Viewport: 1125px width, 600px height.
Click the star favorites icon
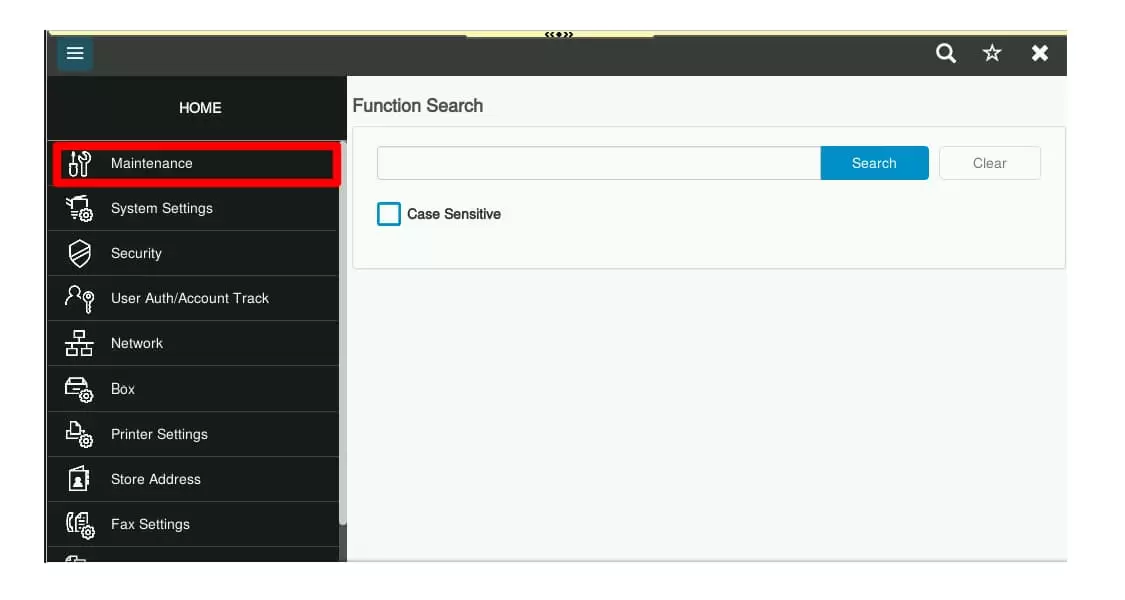click(x=992, y=53)
